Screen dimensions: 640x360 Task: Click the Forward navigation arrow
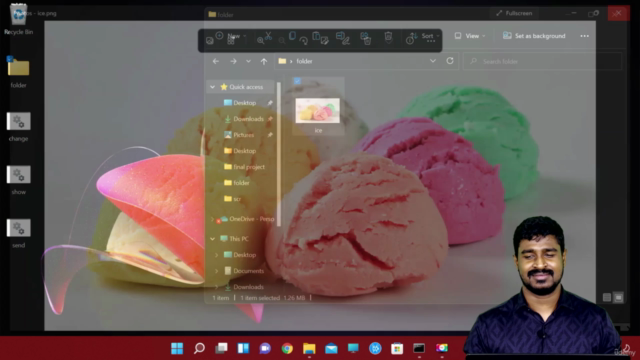pyautogui.click(x=233, y=61)
